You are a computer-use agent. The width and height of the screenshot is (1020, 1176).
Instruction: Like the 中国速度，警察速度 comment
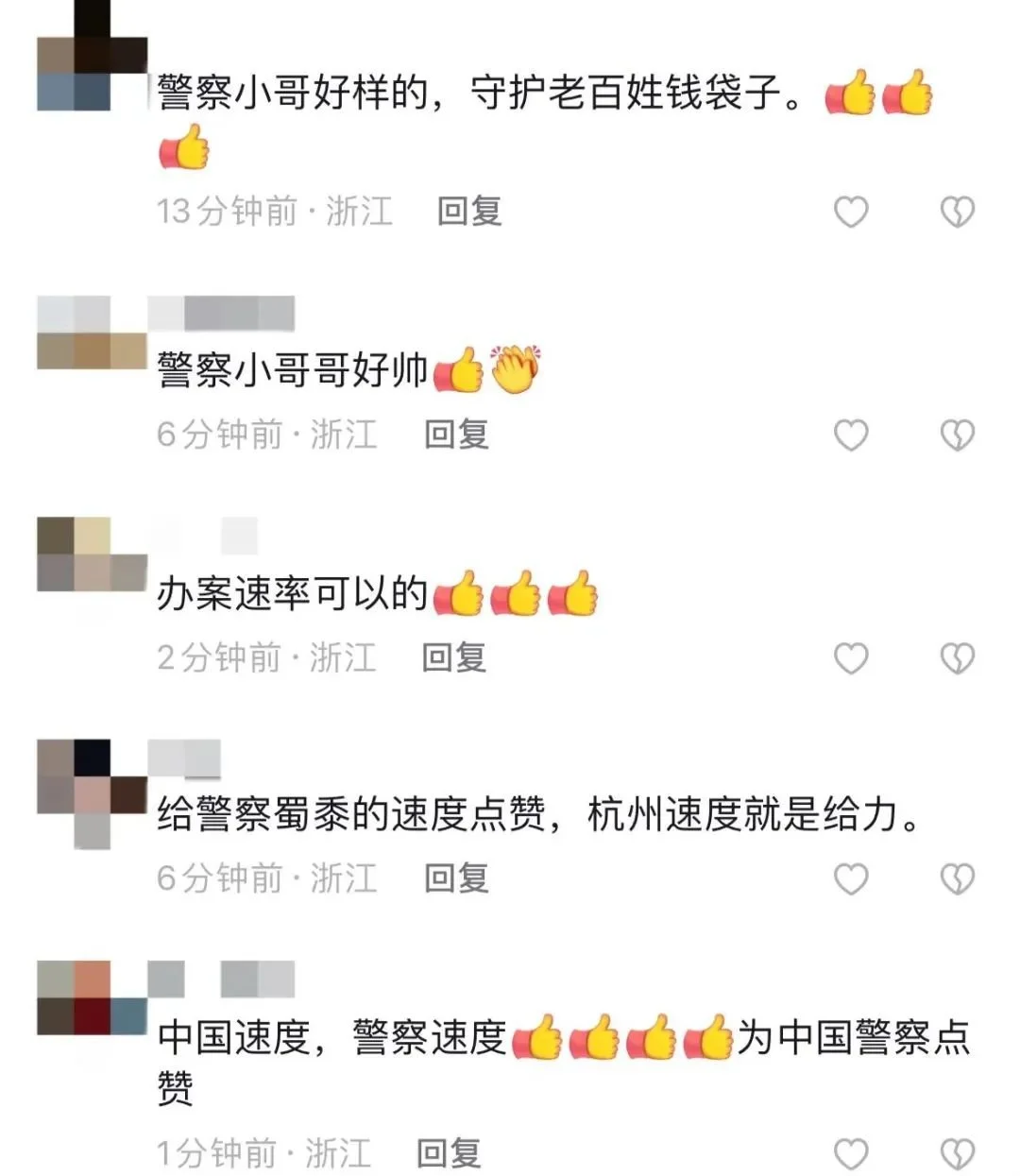click(x=851, y=1153)
